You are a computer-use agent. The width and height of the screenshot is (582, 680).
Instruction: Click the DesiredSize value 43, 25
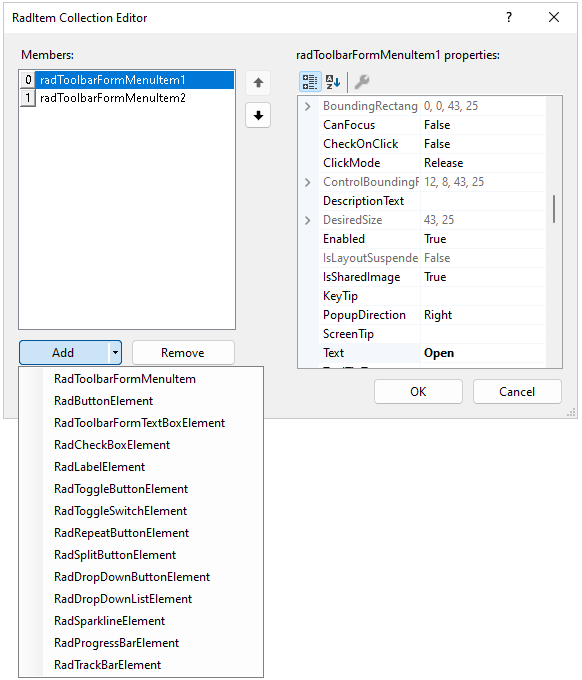pos(483,220)
